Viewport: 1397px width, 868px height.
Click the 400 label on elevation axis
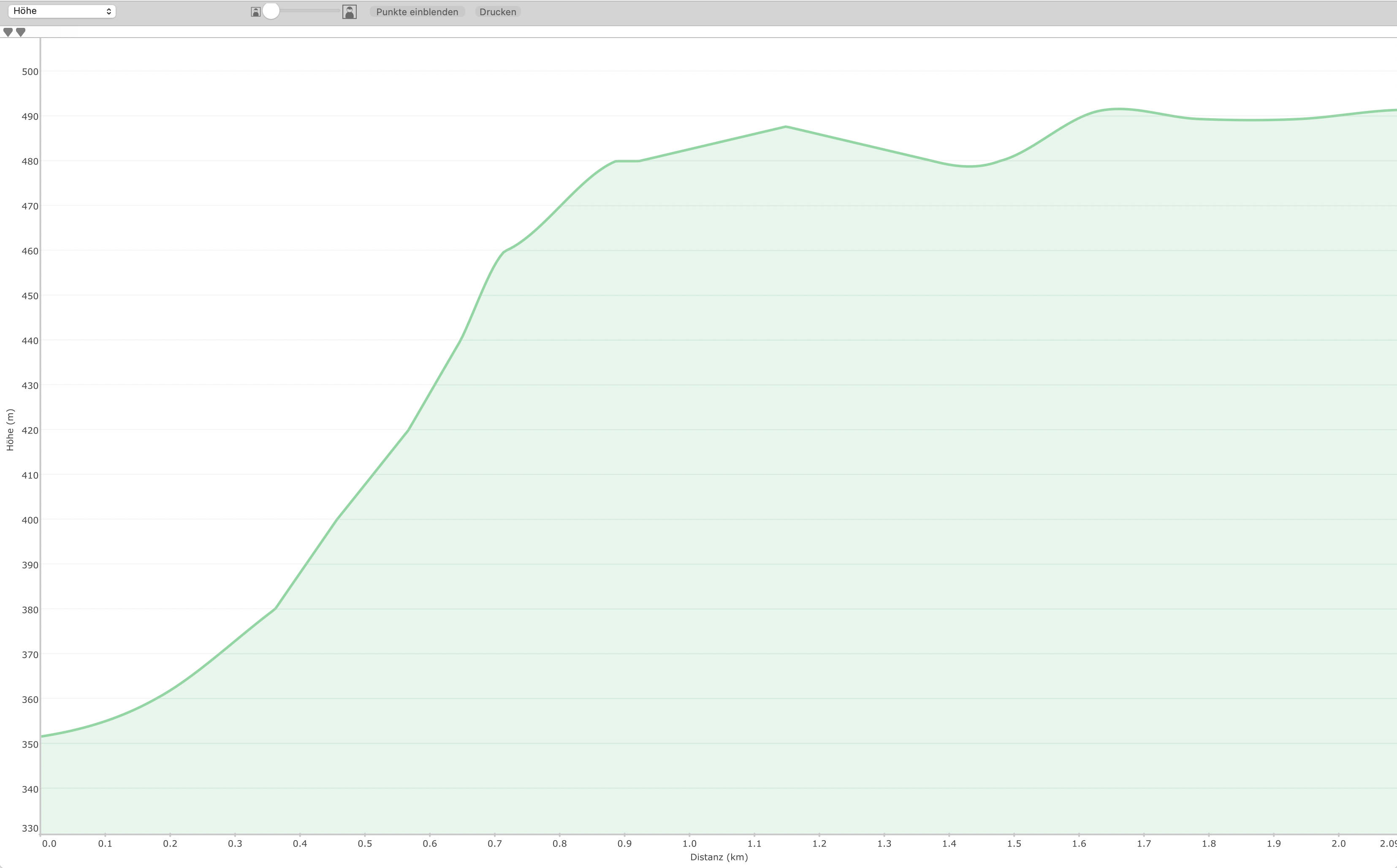(30, 520)
